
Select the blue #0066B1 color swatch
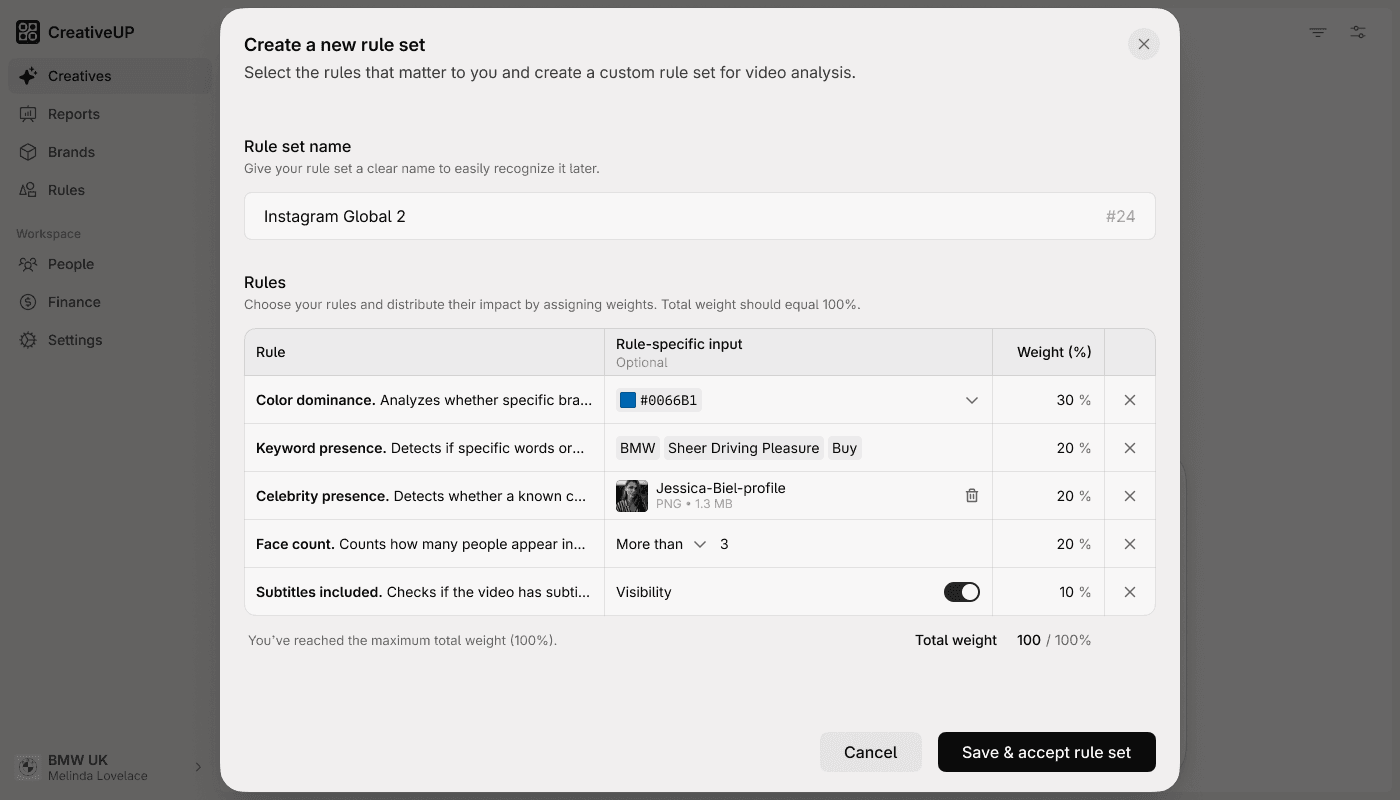click(x=628, y=399)
